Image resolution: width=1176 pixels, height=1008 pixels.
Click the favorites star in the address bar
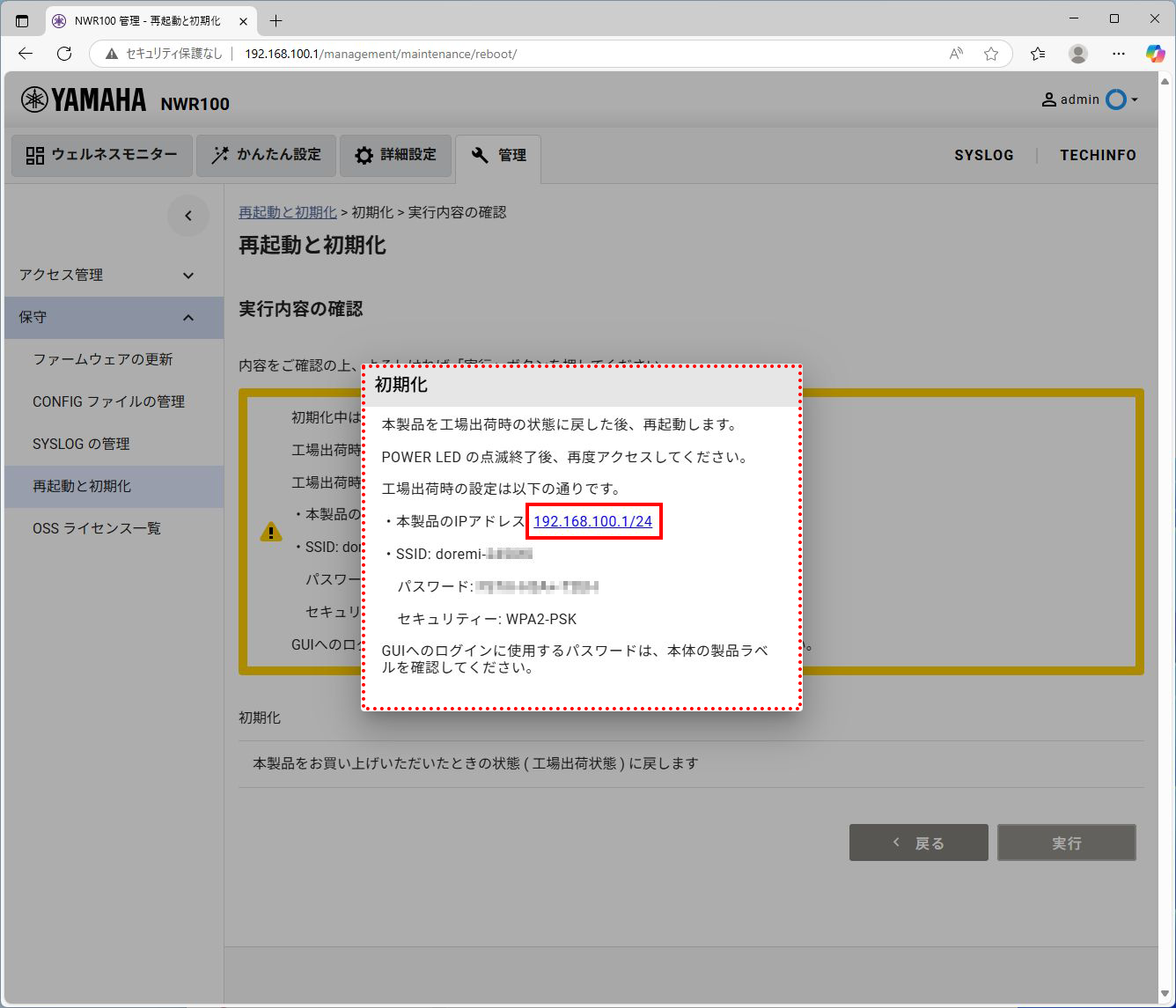pos(992,54)
